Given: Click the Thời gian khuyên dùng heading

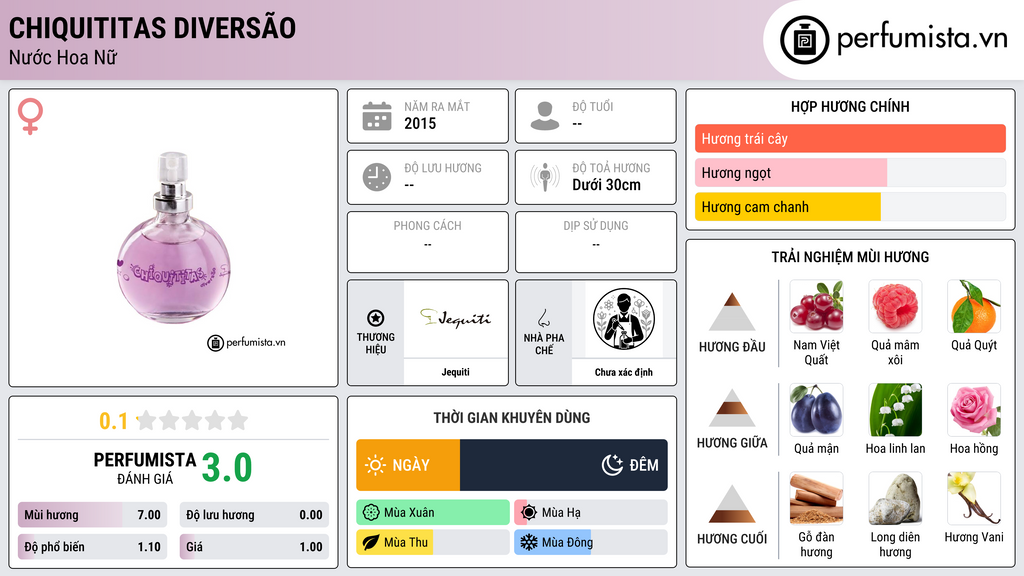Looking at the screenshot, I should (x=512, y=418).
